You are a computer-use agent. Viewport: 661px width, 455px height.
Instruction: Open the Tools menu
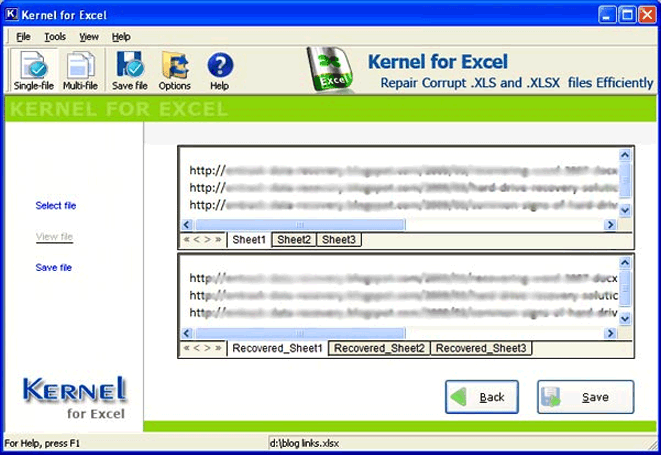point(55,37)
